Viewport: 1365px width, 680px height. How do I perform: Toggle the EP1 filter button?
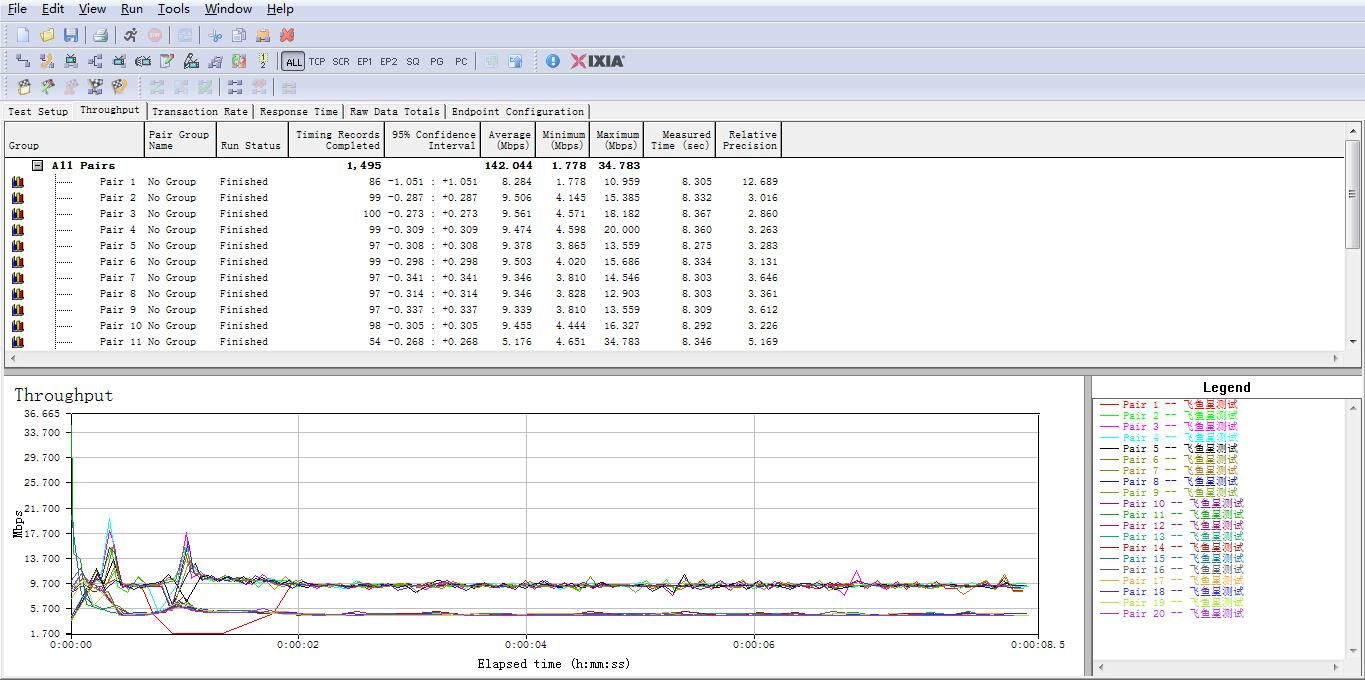pos(365,61)
